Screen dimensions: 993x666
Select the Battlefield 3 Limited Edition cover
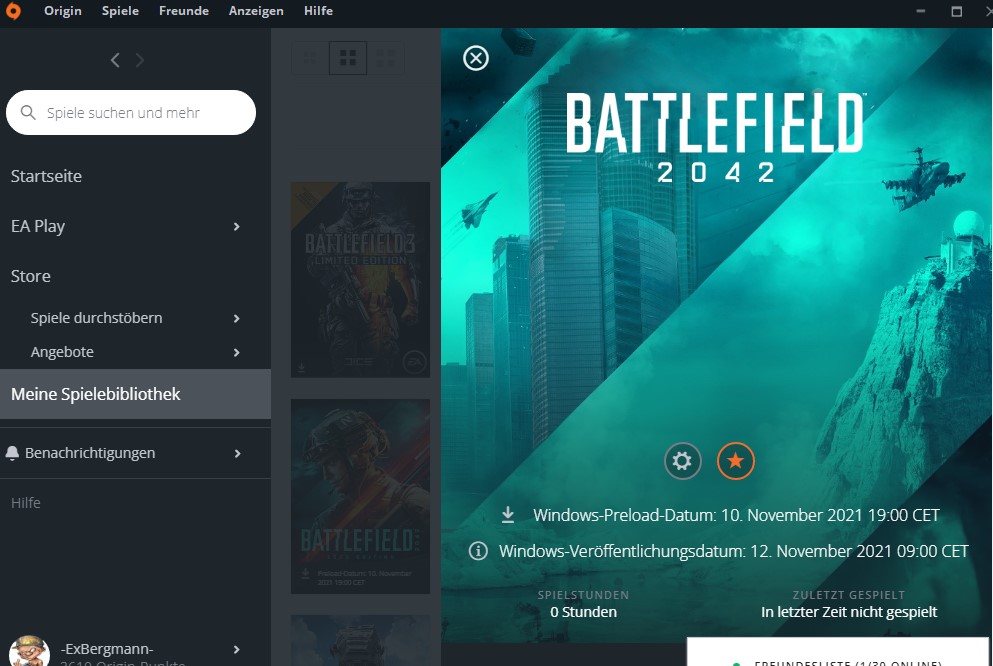pos(360,280)
